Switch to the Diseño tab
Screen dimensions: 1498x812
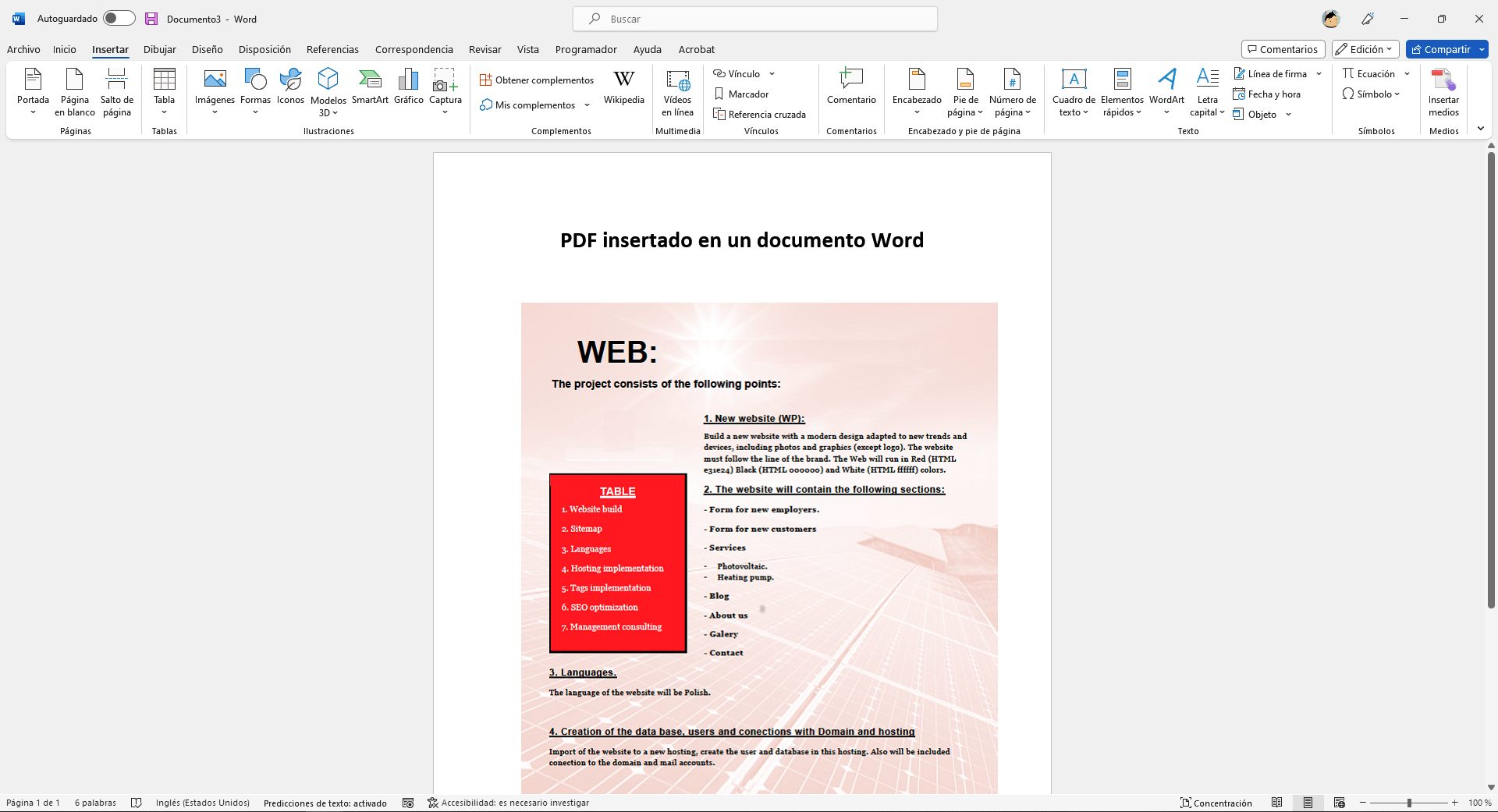208,49
